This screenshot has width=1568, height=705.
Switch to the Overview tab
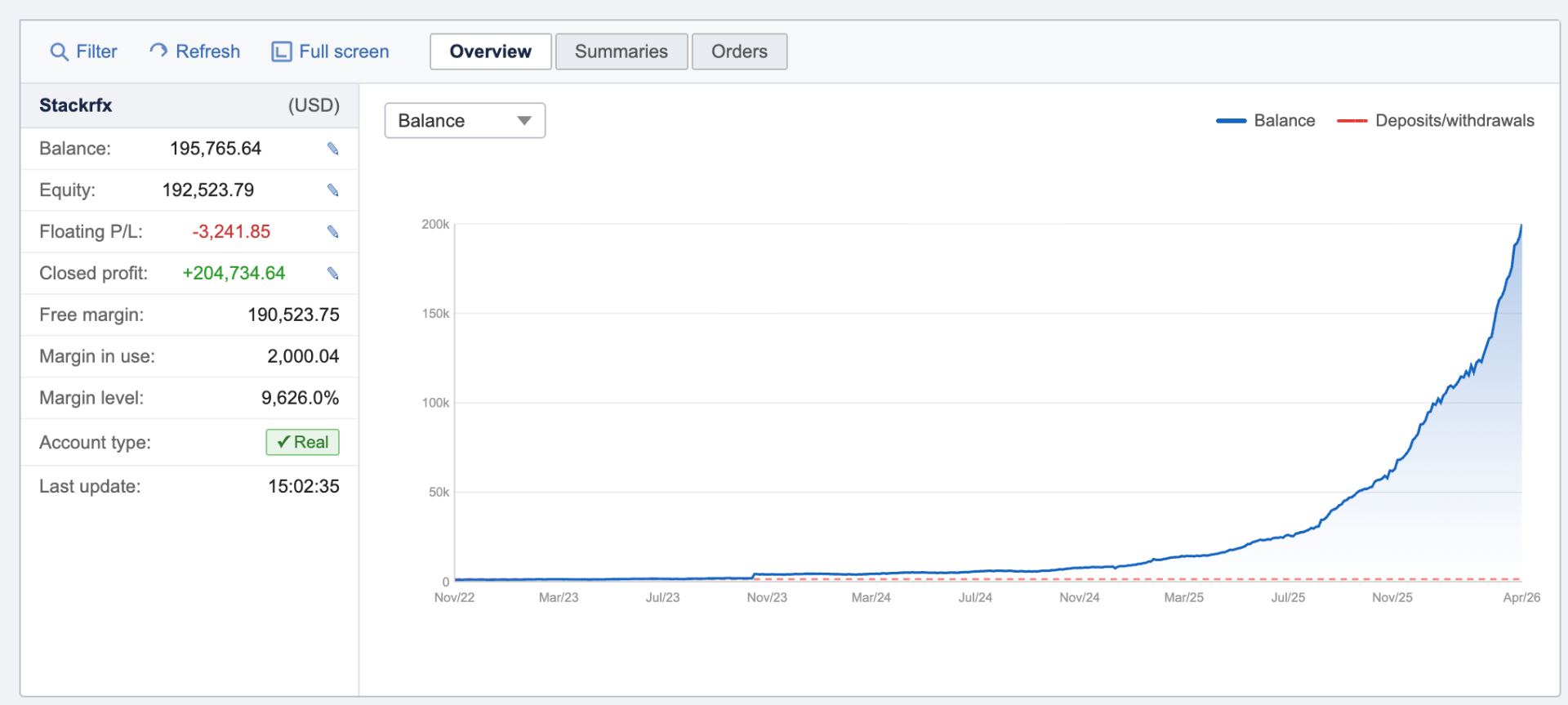click(491, 51)
